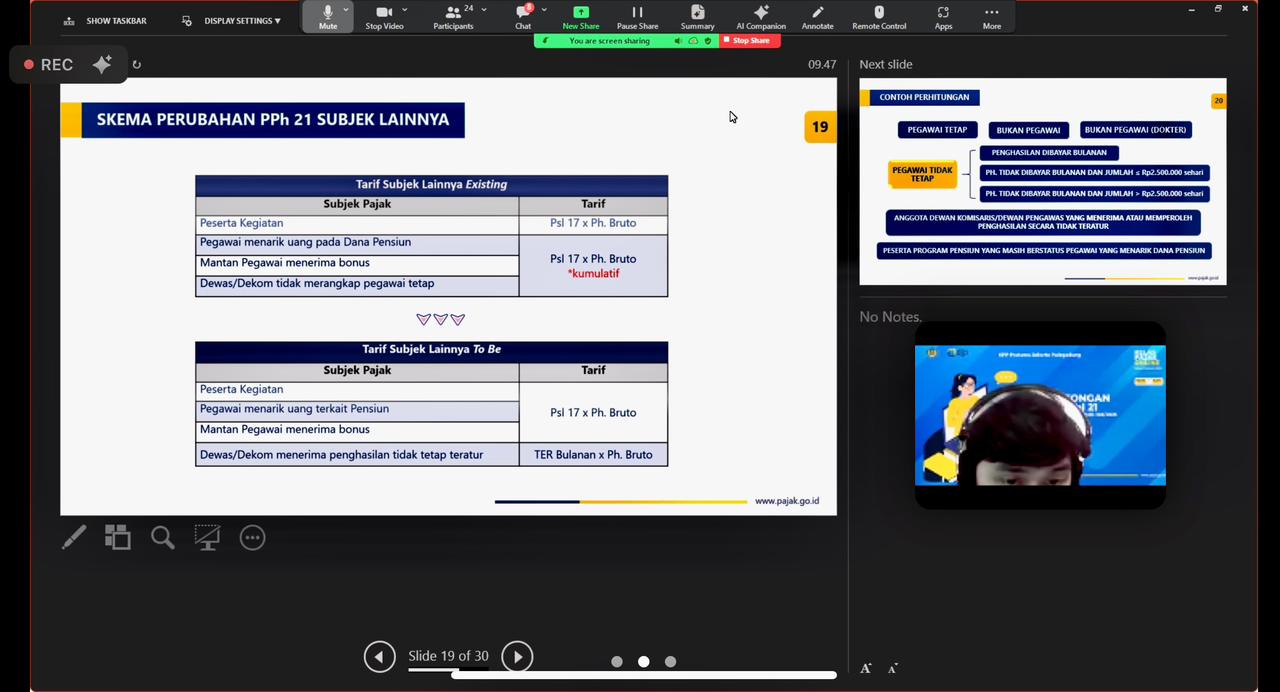
Task: Open the Display Settings dropdown
Action: tap(234, 21)
